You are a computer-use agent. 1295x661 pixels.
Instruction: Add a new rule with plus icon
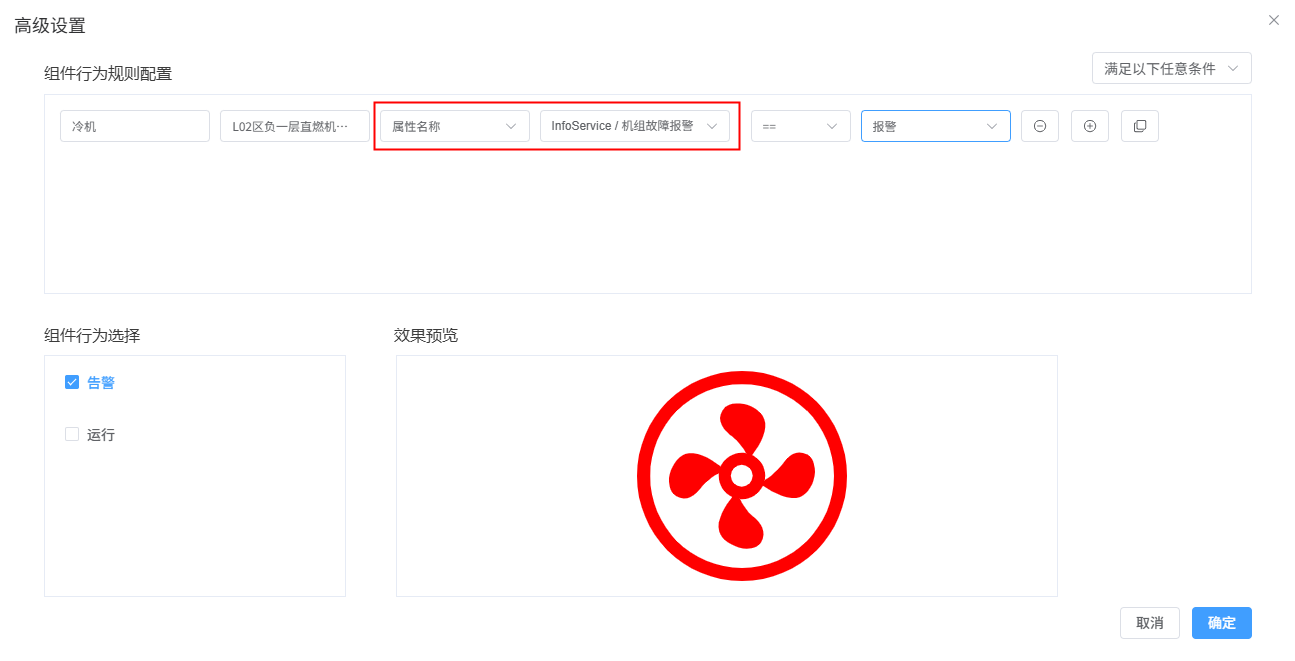(x=1090, y=126)
